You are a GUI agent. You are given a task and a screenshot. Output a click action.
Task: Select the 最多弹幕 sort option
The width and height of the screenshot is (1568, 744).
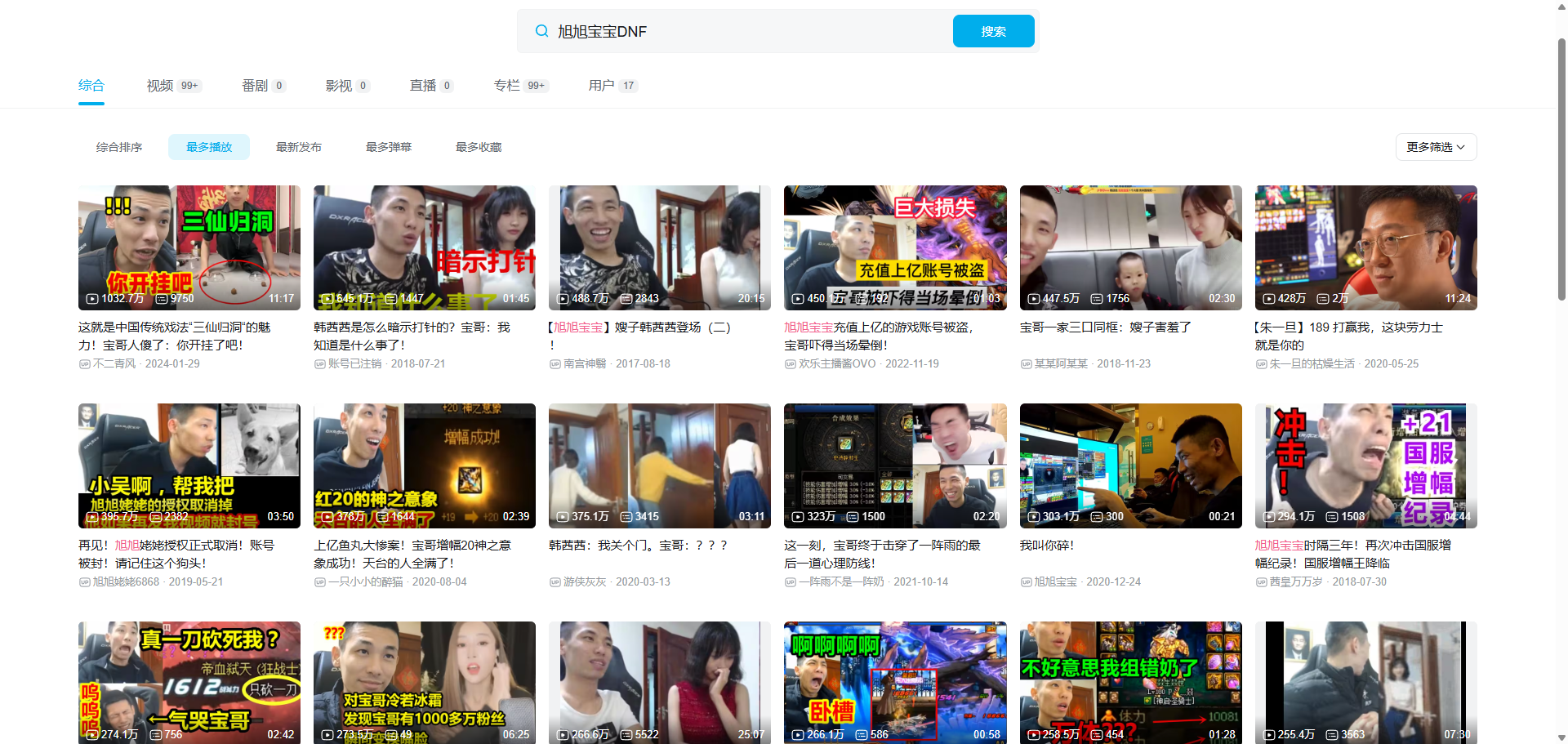point(389,147)
